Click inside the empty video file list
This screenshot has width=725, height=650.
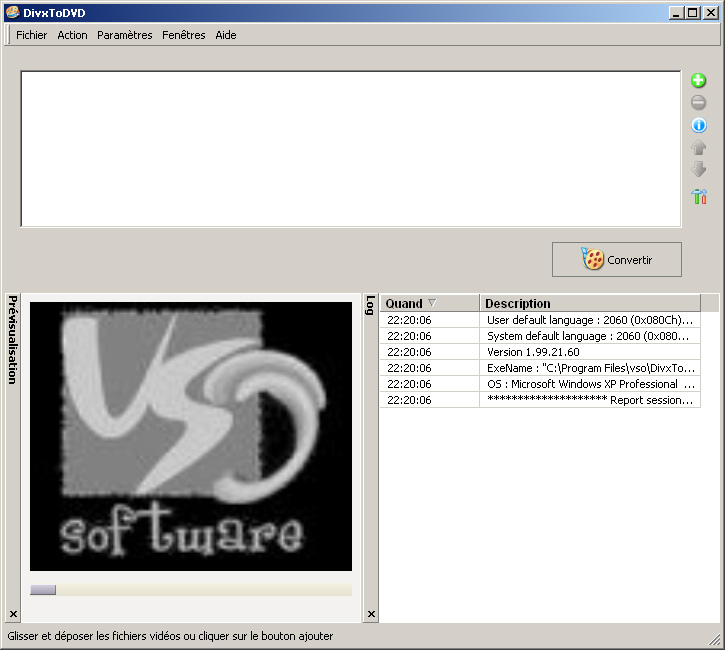point(351,149)
